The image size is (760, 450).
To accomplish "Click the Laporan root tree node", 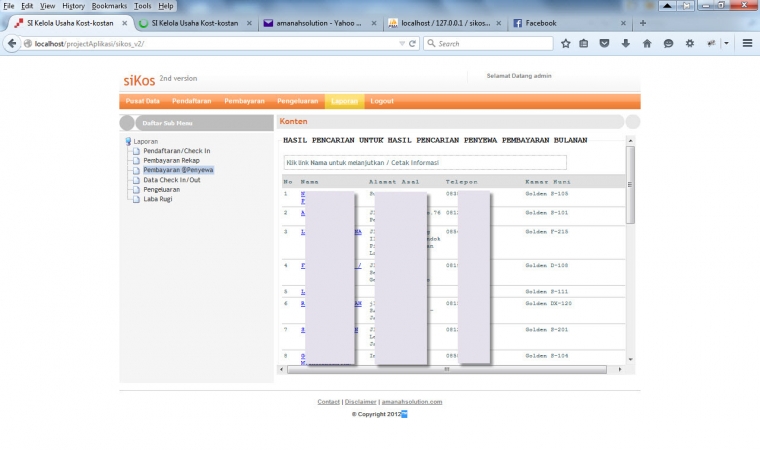I will click(146, 141).
